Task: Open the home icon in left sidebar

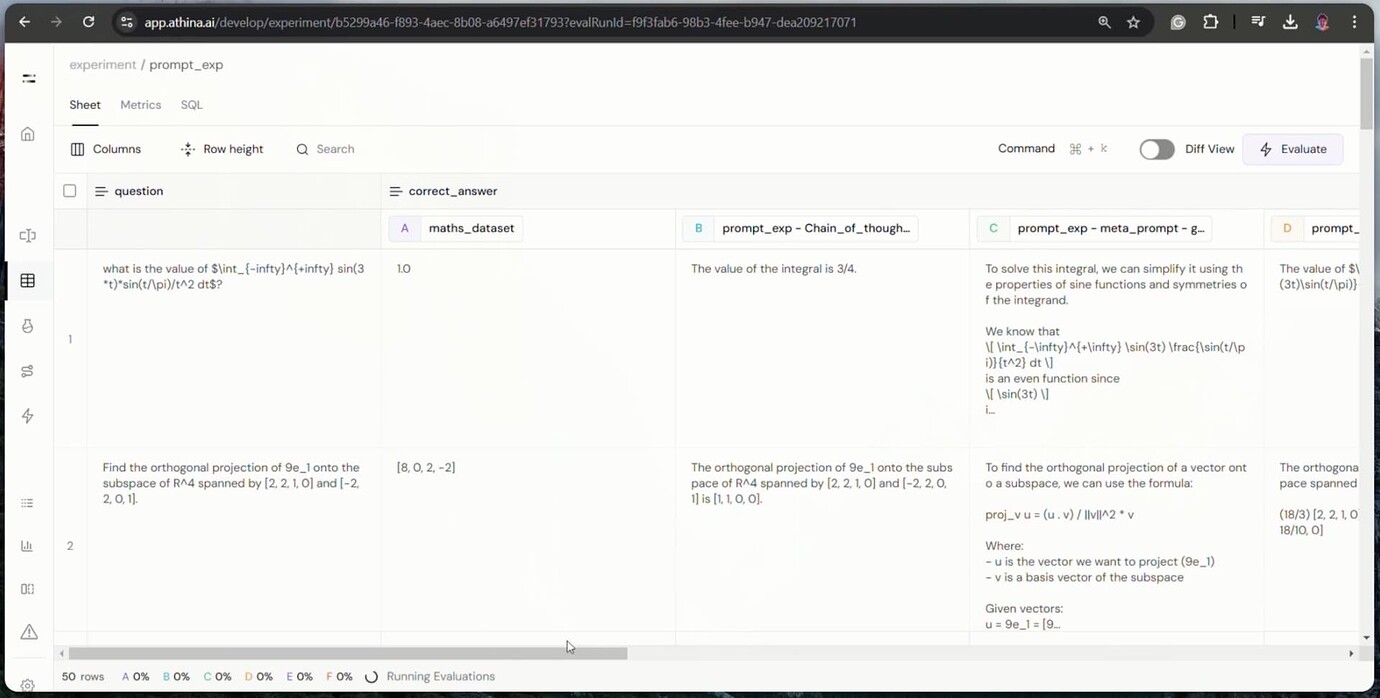Action: point(28,134)
